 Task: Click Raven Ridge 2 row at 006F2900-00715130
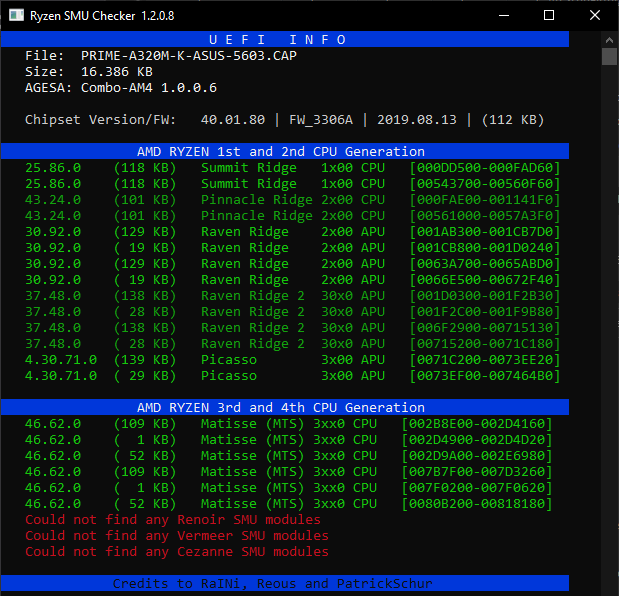[x=293, y=328]
